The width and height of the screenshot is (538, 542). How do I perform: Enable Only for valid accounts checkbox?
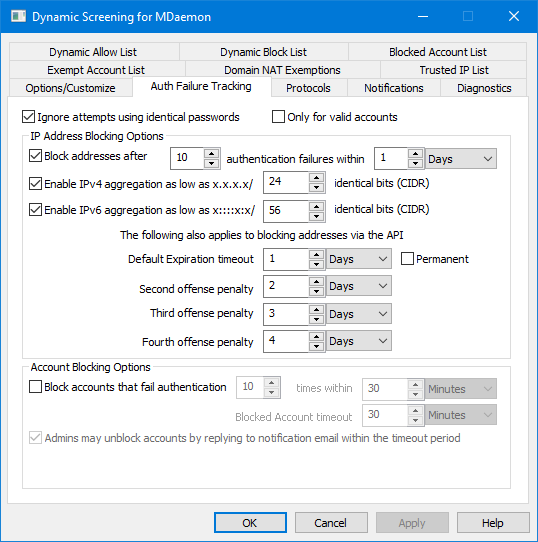point(278,117)
